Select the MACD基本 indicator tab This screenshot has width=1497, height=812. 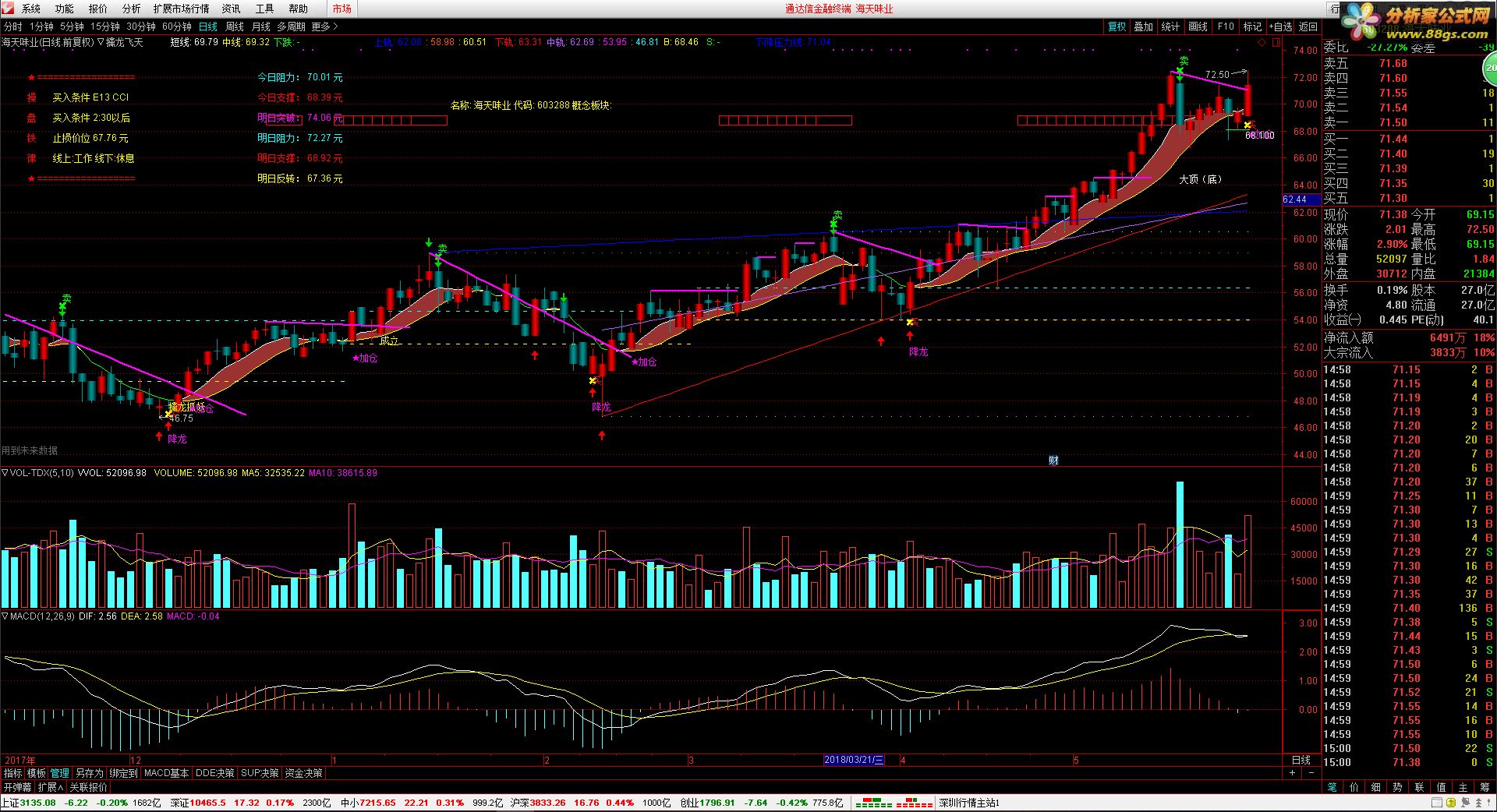click(x=167, y=773)
